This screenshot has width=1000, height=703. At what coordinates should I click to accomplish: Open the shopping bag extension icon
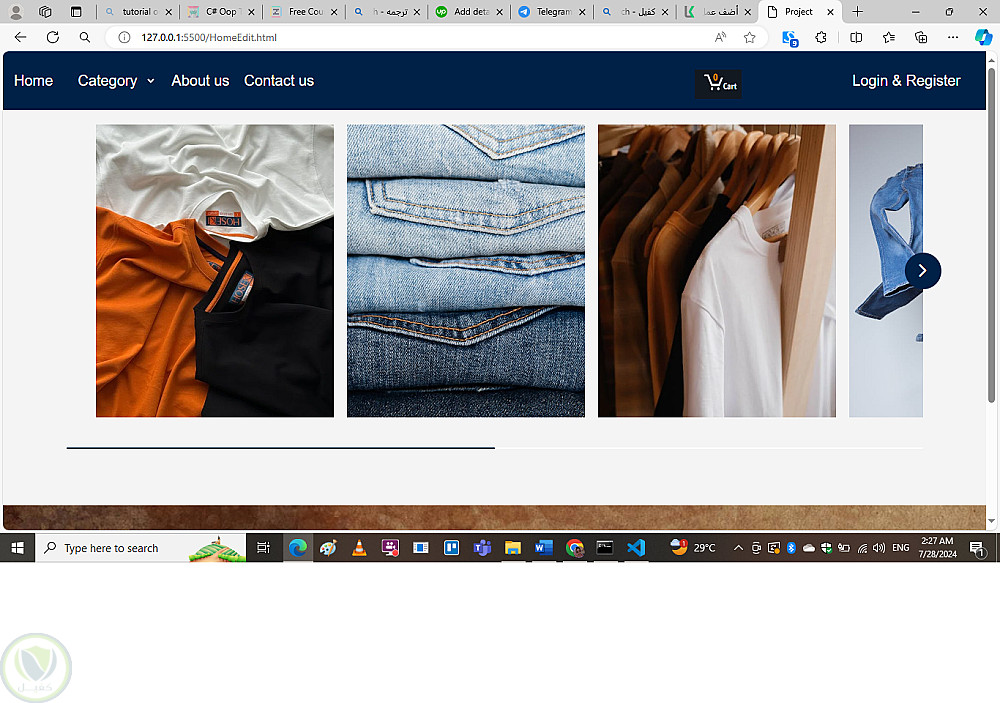(x=790, y=38)
